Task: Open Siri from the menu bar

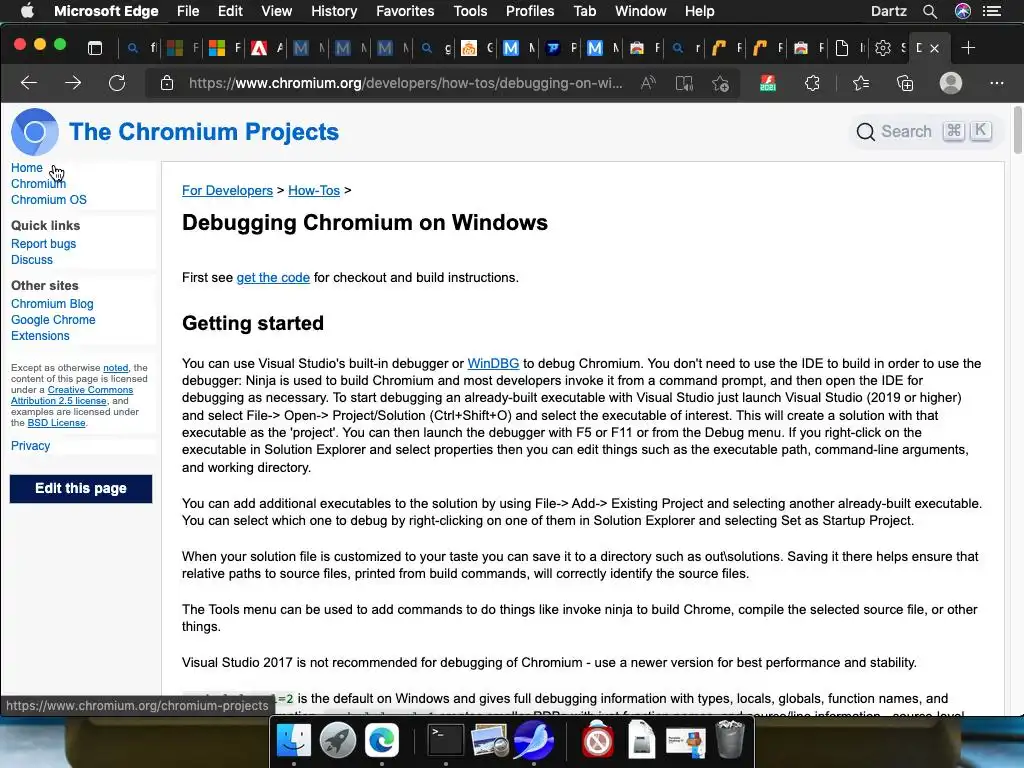Action: pos(963,11)
